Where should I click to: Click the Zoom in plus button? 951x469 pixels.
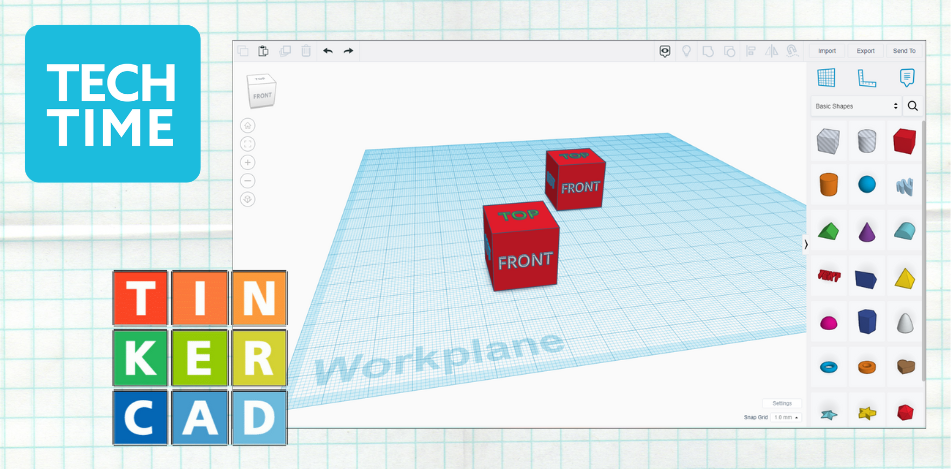248,163
